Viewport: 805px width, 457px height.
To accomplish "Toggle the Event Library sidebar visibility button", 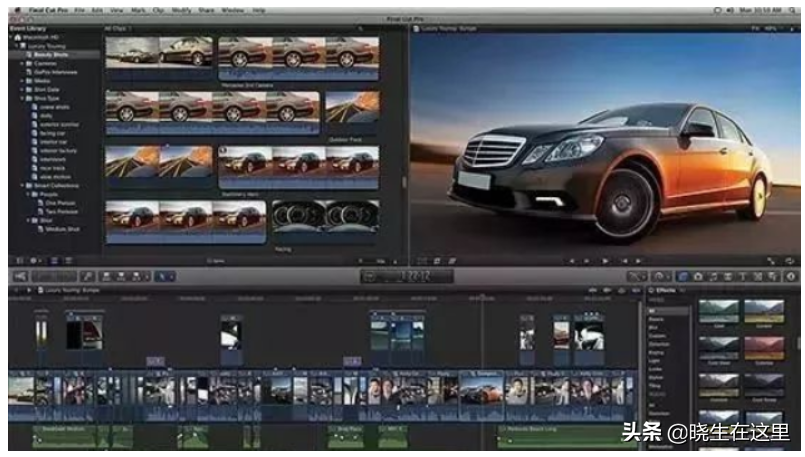I will point(17,261).
